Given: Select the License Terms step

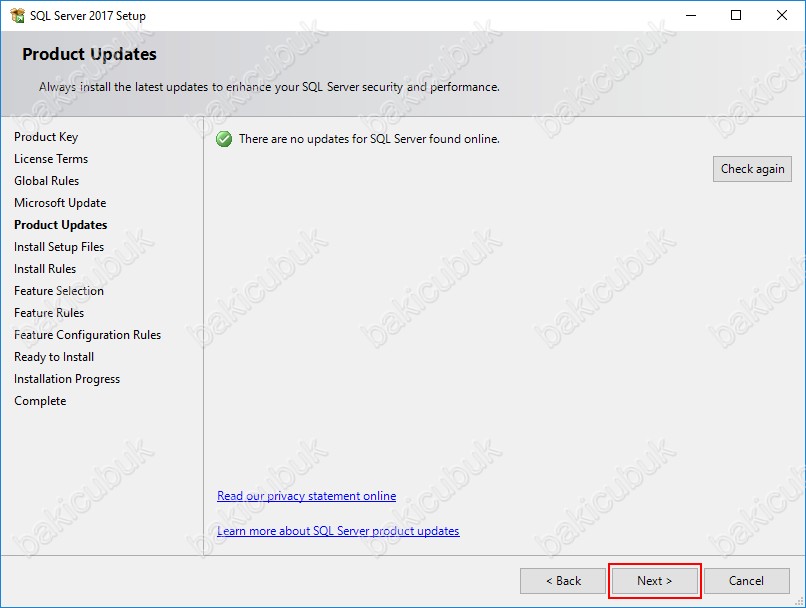Looking at the screenshot, I should [x=51, y=159].
